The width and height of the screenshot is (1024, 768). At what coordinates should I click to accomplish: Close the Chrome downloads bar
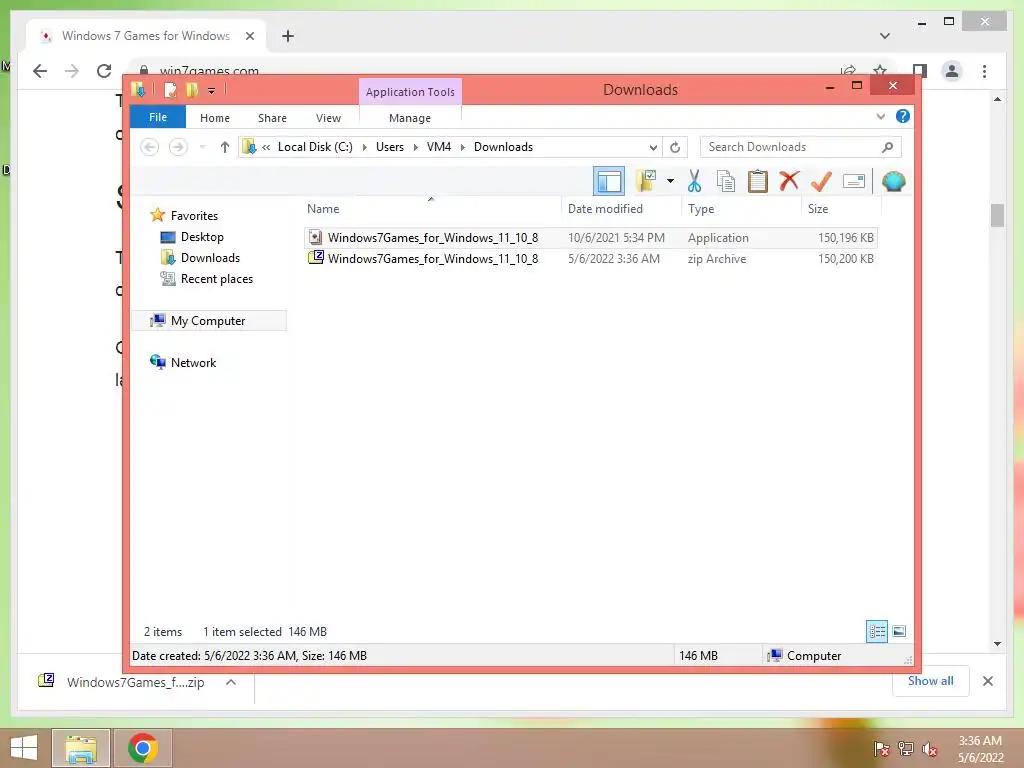point(987,681)
